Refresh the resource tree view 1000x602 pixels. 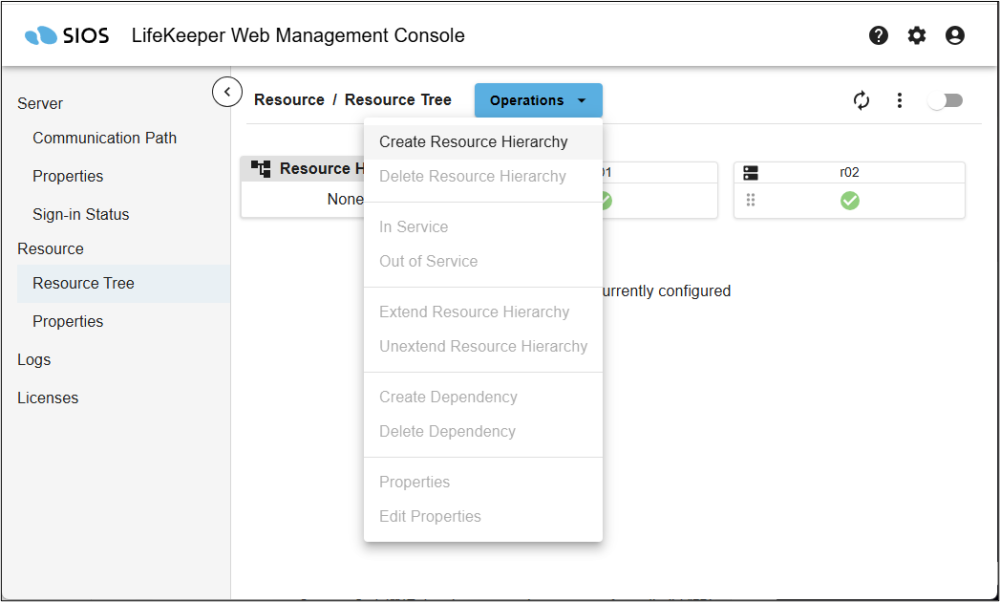tap(861, 100)
